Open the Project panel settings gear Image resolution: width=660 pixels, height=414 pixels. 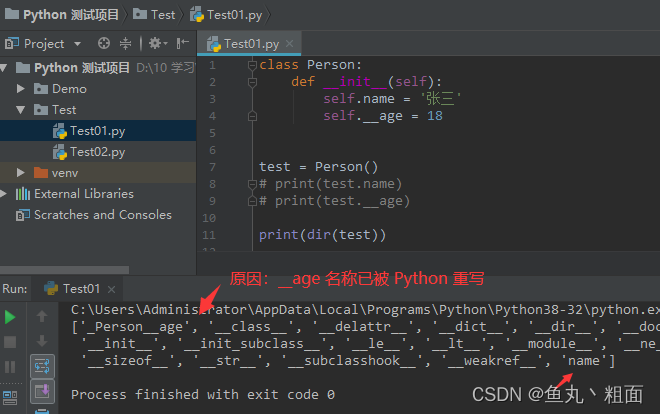pyautogui.click(x=155, y=43)
